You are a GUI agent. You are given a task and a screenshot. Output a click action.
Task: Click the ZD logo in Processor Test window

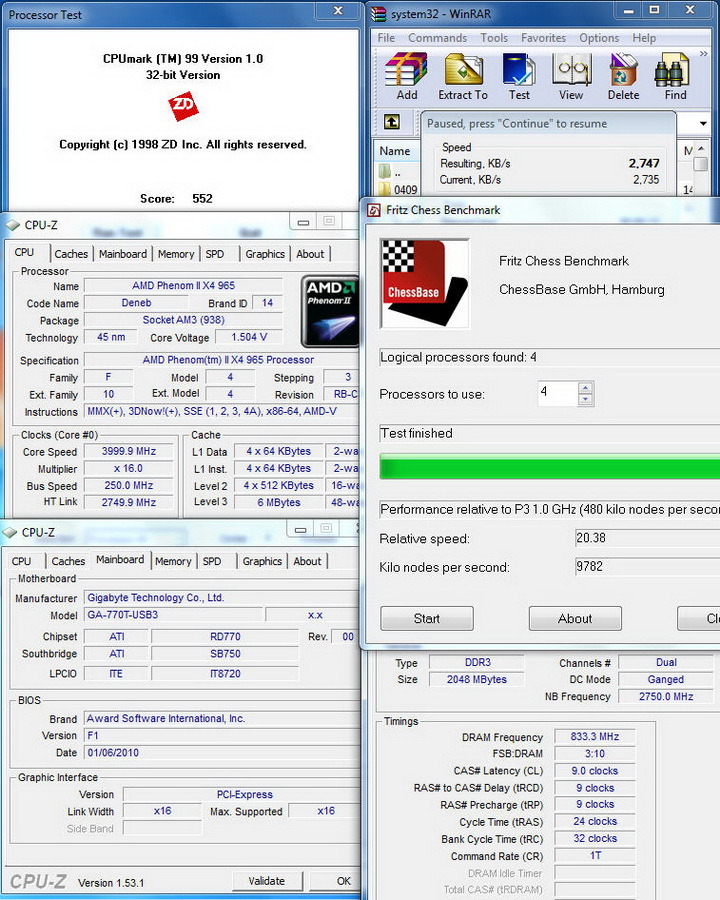pyautogui.click(x=183, y=107)
